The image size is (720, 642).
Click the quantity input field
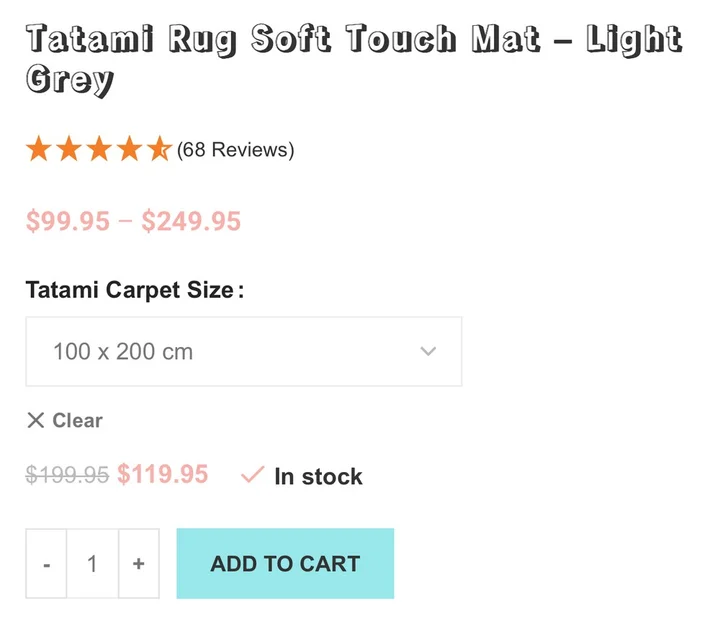pos(92,564)
